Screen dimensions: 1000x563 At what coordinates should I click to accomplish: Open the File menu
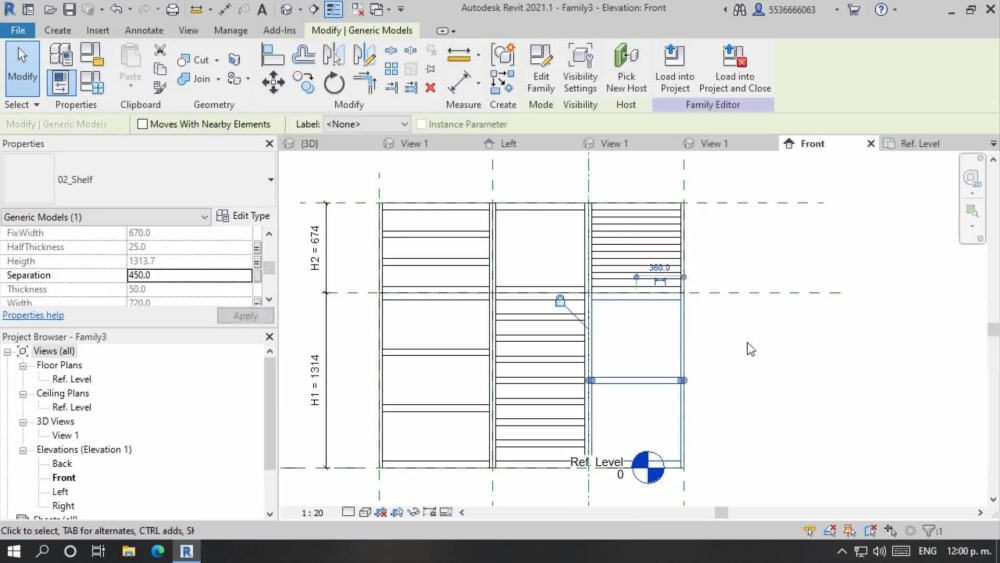[18, 30]
